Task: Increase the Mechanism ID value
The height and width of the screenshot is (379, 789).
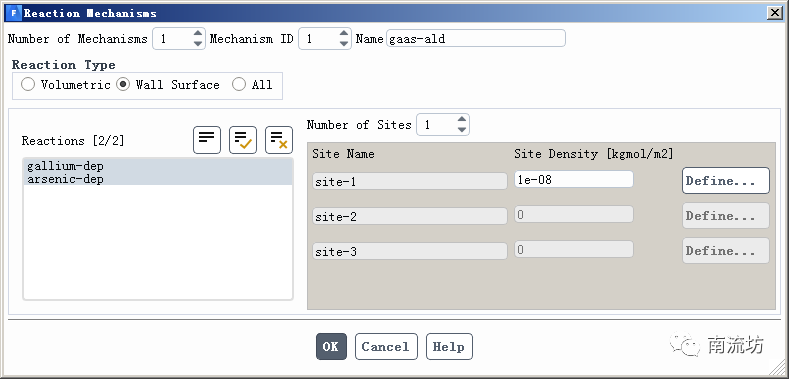Action: click(344, 34)
